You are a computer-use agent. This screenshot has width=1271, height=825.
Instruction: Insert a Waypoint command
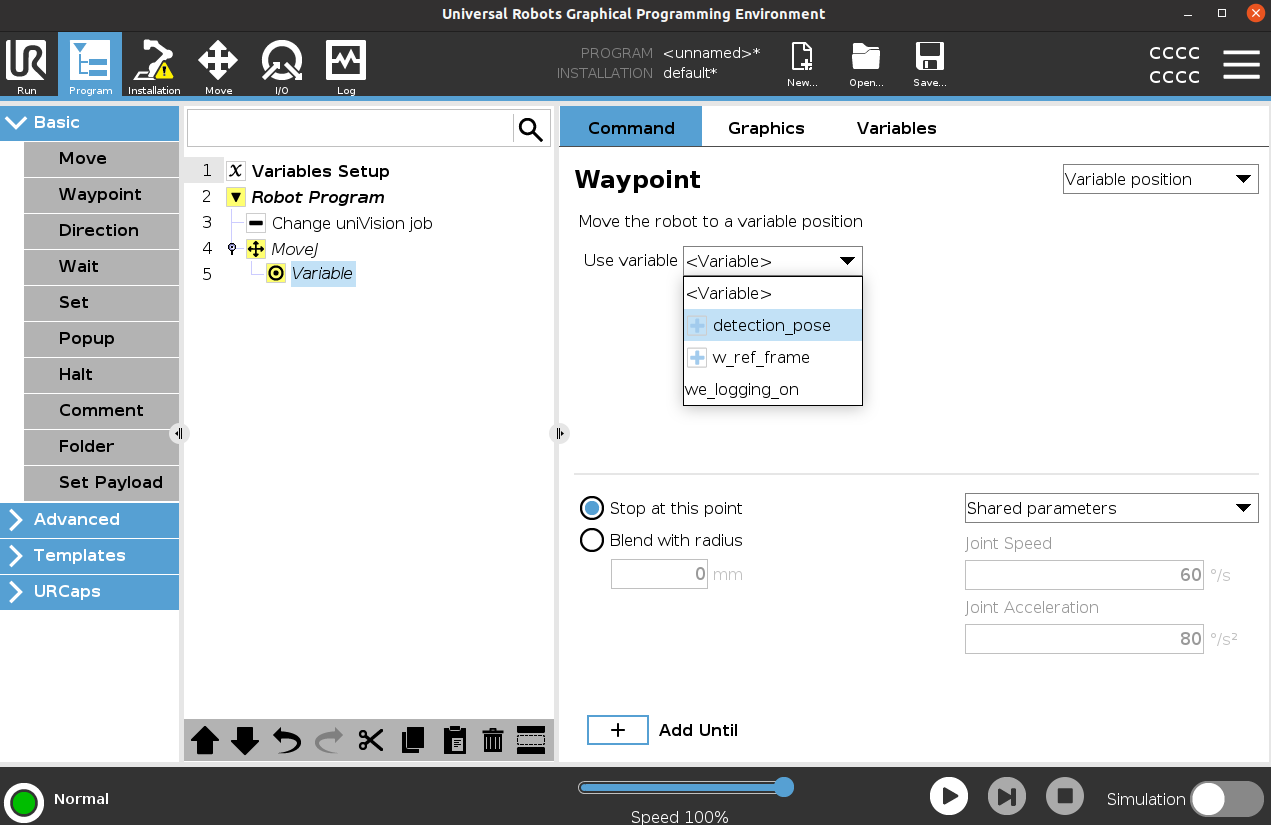pos(101,194)
